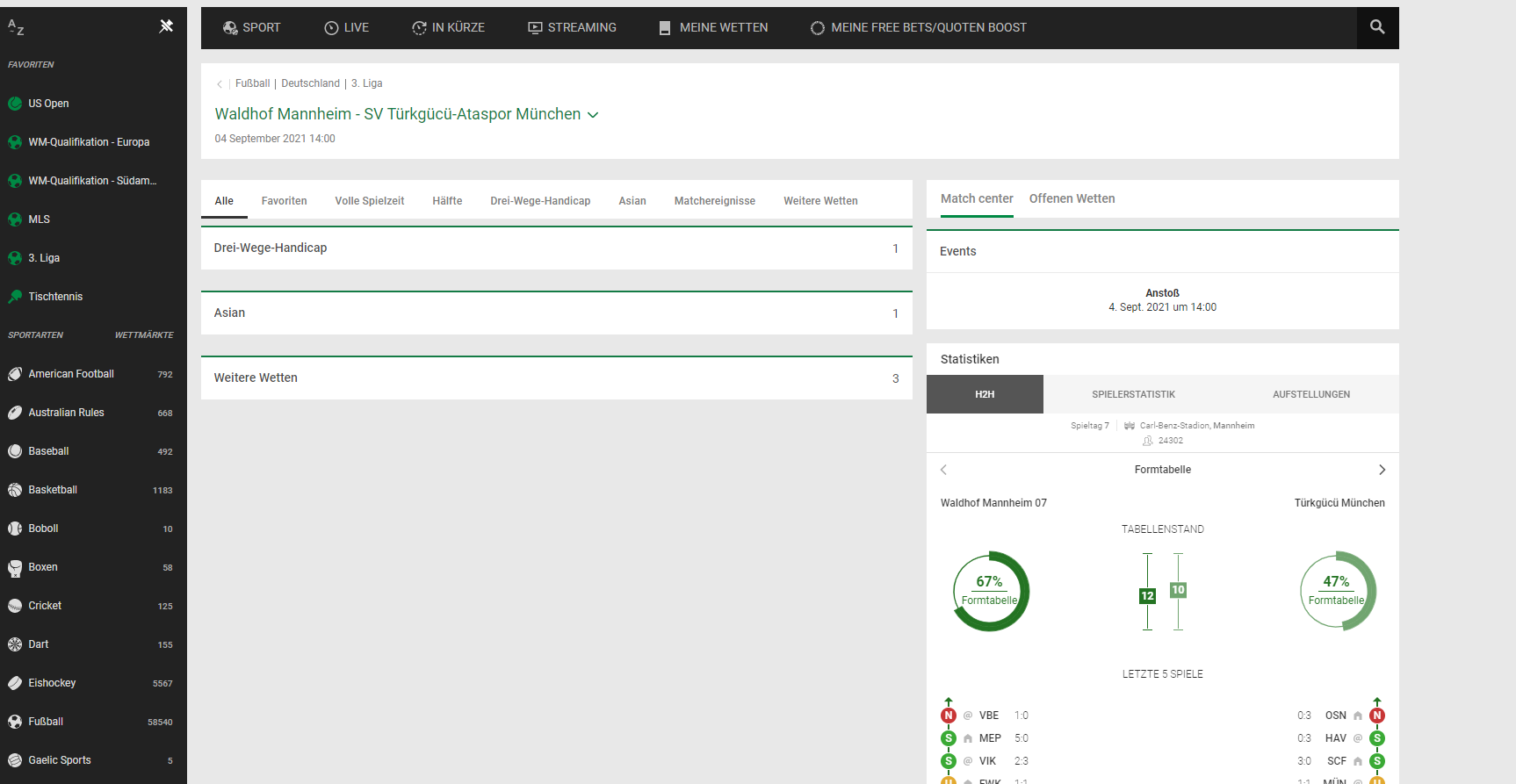
Task: Follow the Deutschland breadcrumb link
Action: pos(310,83)
